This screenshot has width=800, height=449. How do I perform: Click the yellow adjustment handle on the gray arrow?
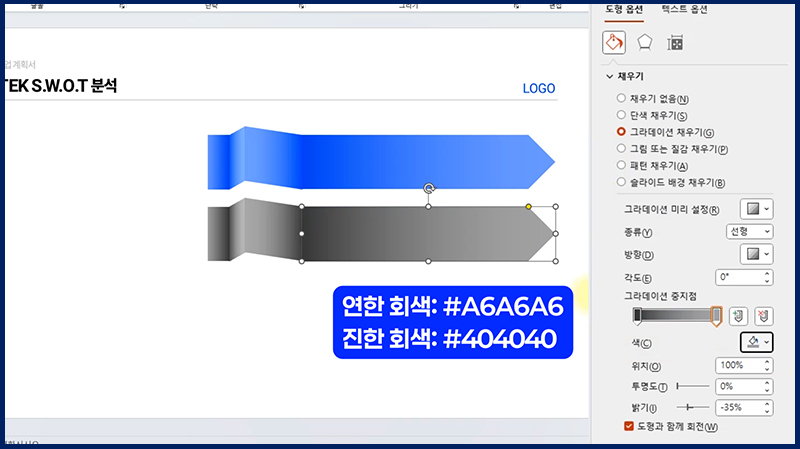[x=529, y=207]
